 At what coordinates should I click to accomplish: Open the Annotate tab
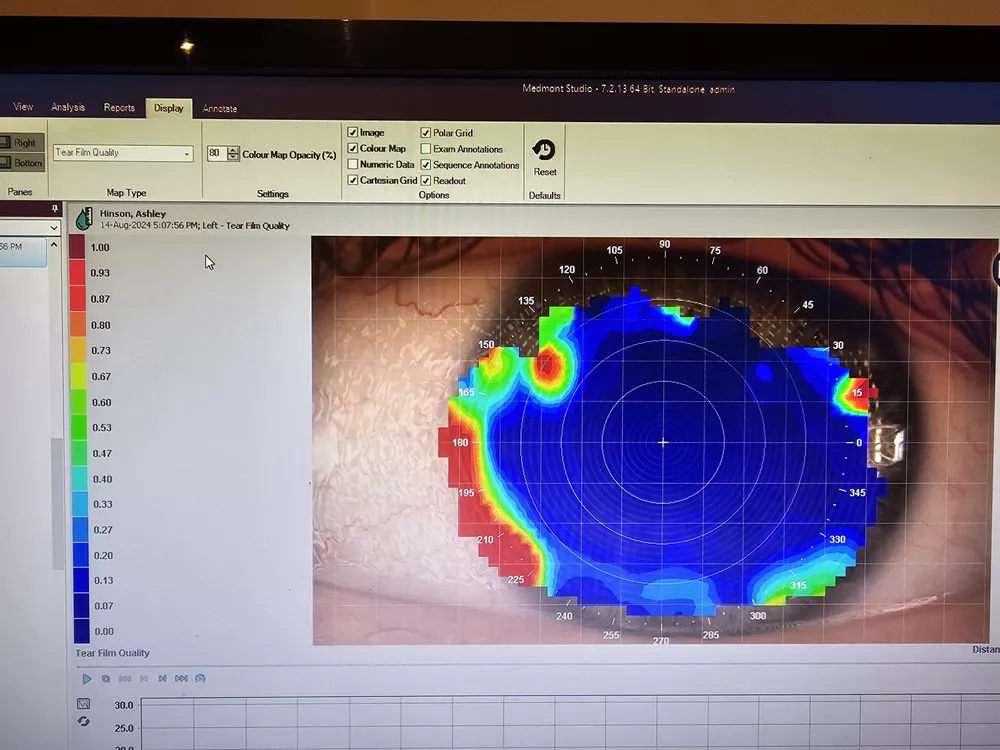click(220, 108)
